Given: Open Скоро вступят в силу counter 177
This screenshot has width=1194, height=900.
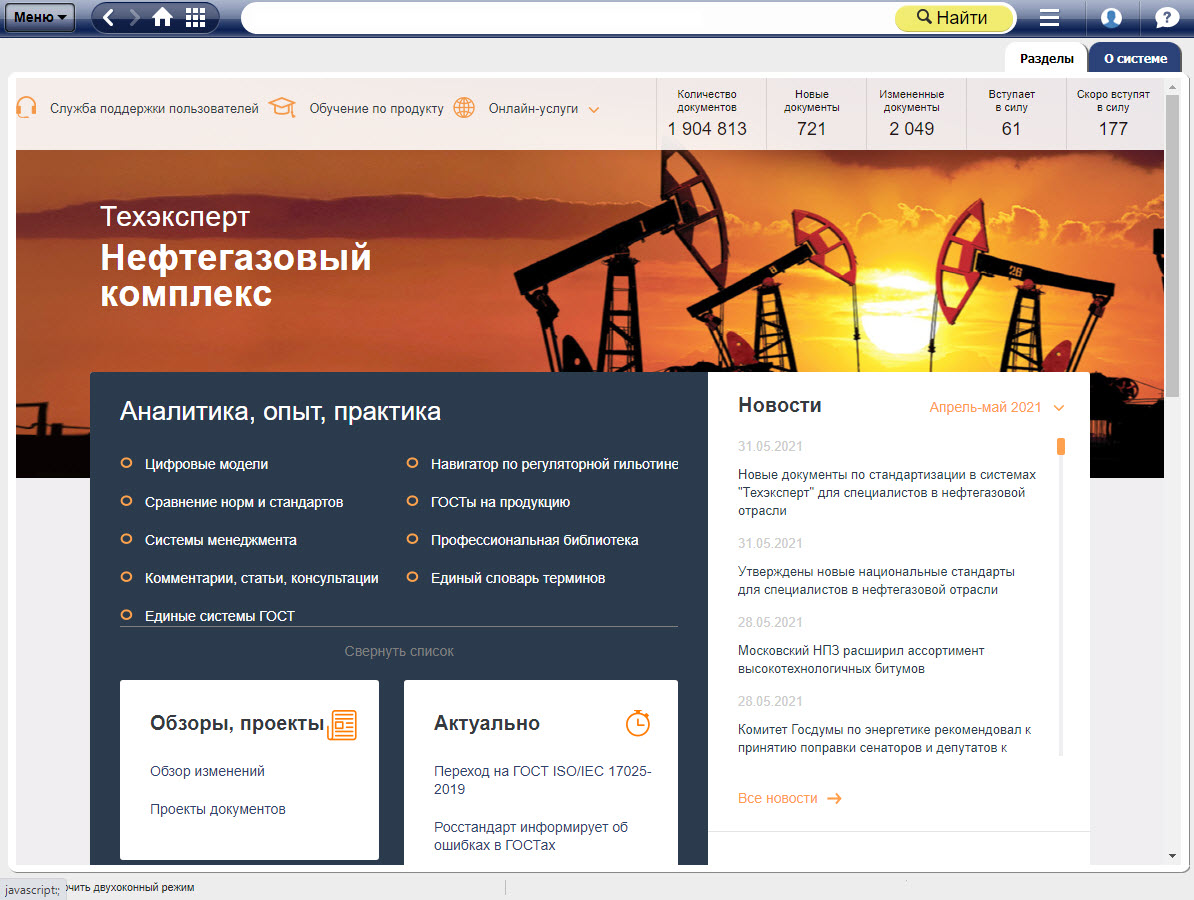Looking at the screenshot, I should click(x=1113, y=113).
